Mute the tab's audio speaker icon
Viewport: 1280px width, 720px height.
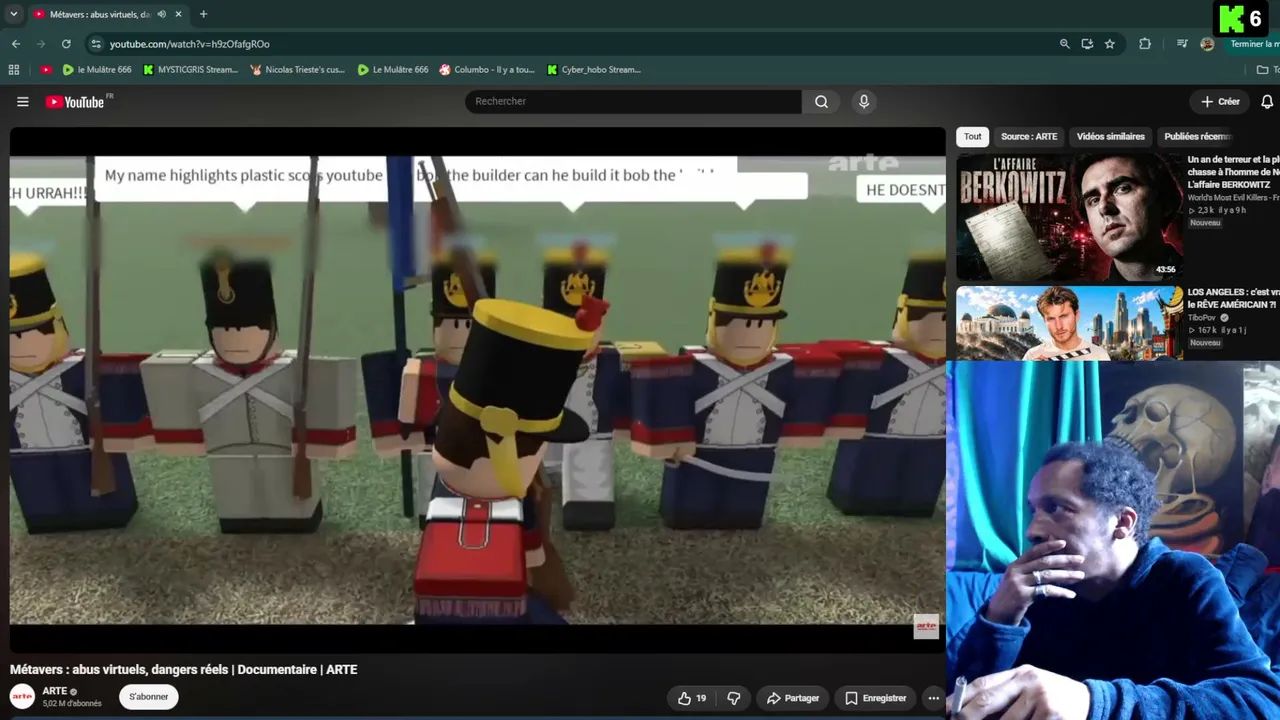click(162, 14)
